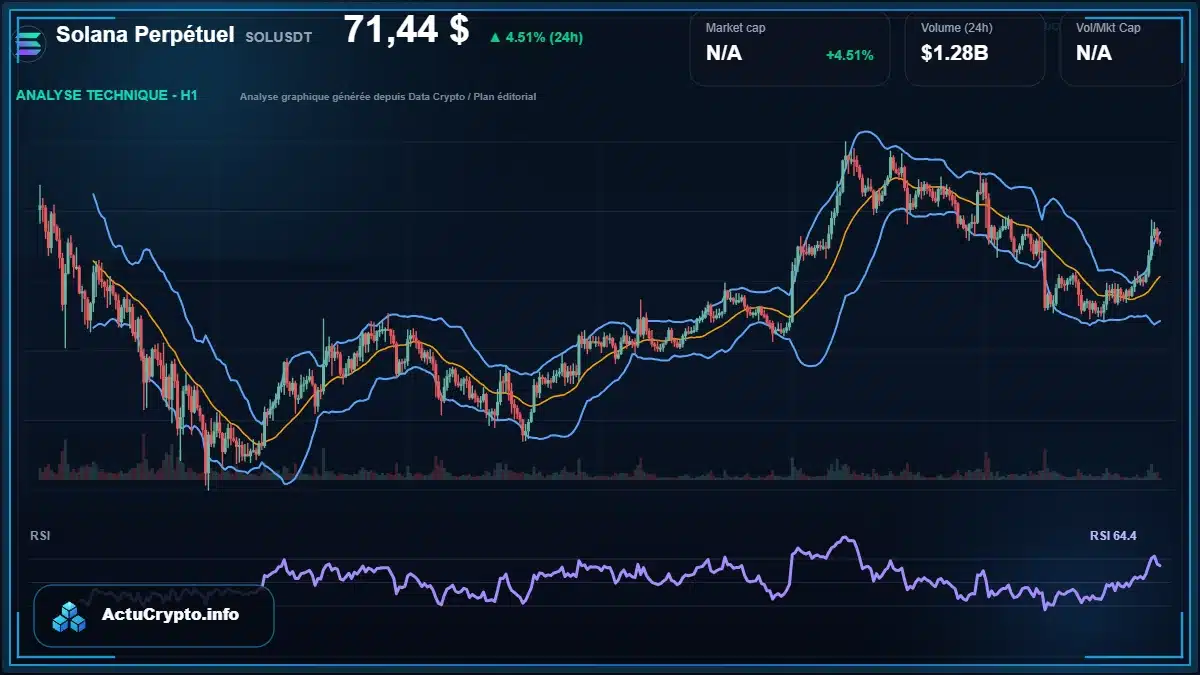
Task: Click the $1.28B volume value
Action: point(955,54)
